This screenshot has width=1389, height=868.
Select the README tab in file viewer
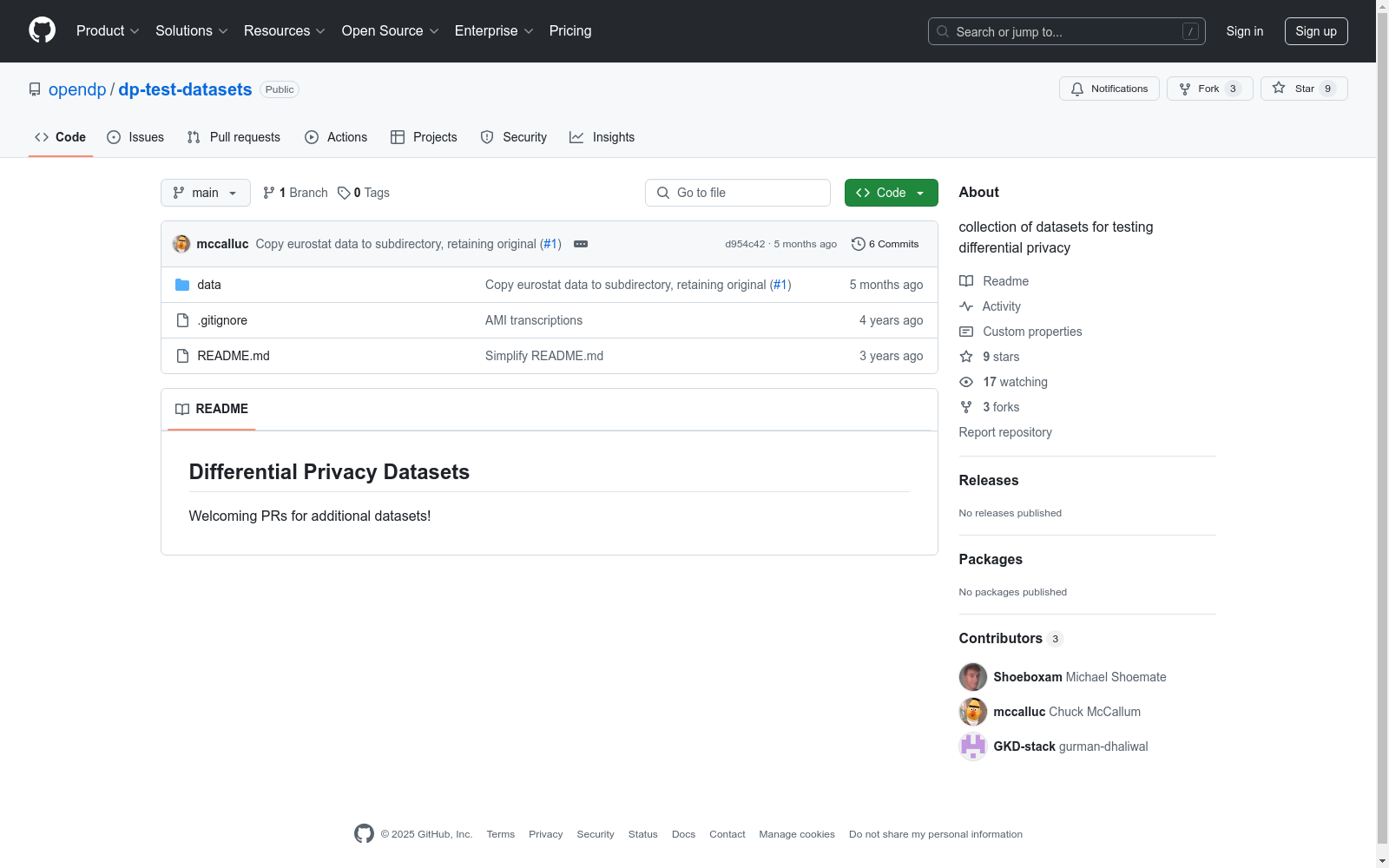(x=212, y=409)
